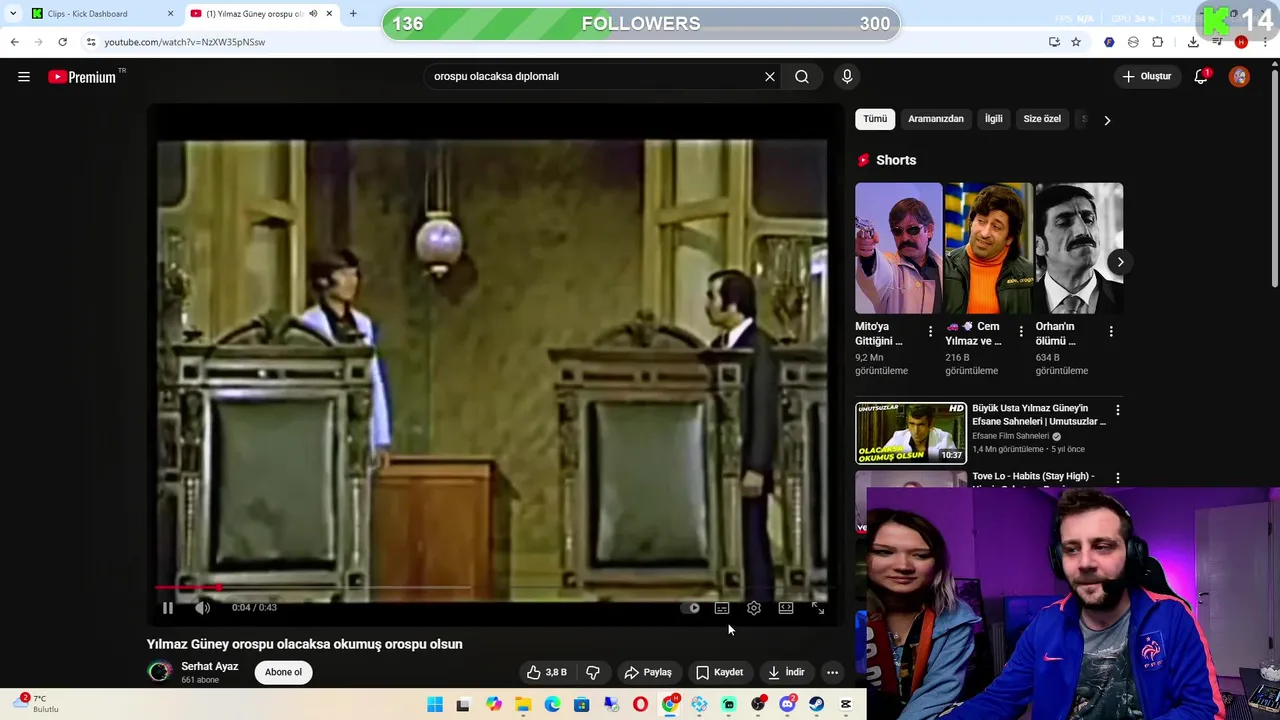The image size is (1280, 720).
Task: Switch player to theater mode
Action: pos(786,608)
